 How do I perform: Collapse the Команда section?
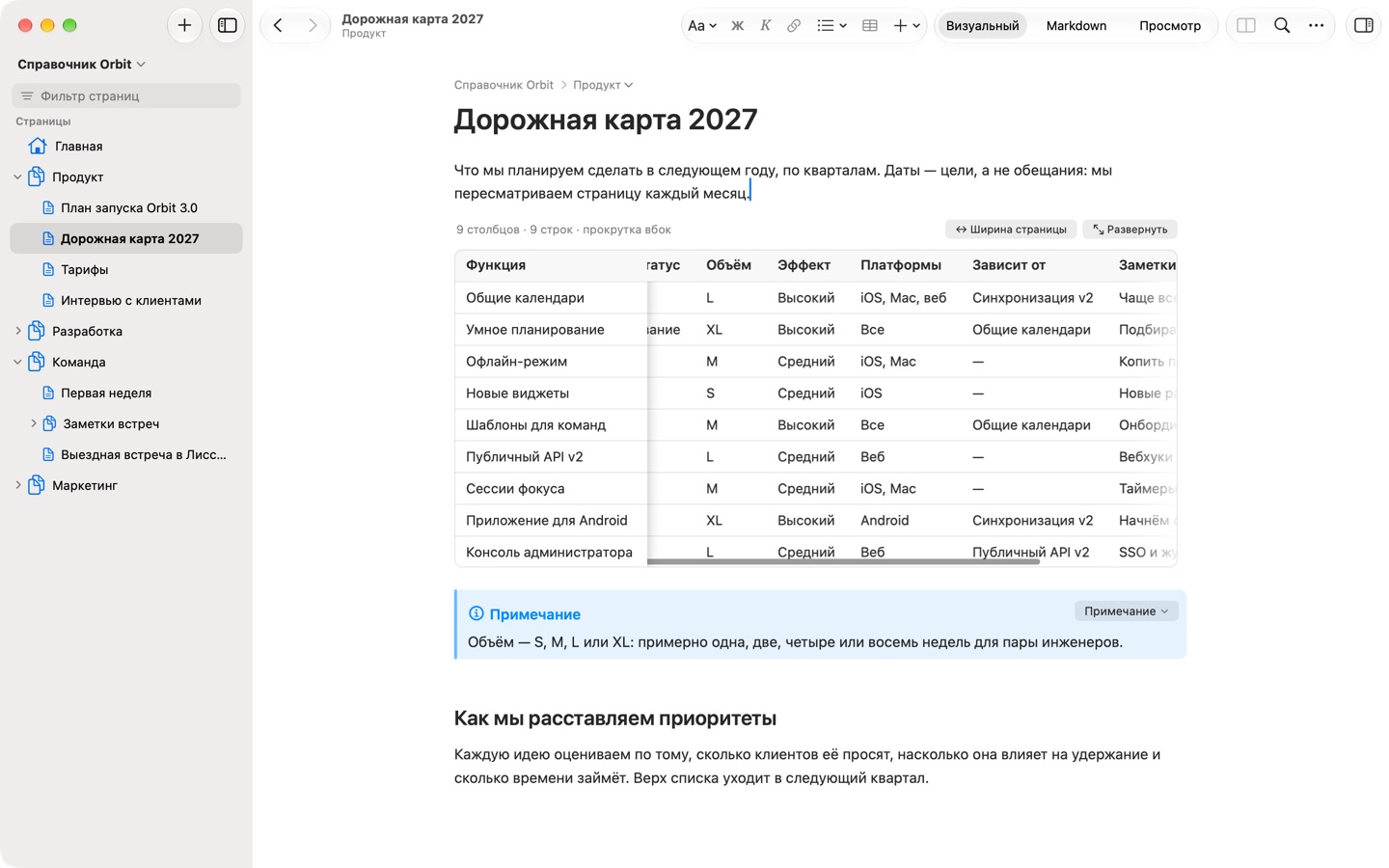coord(17,363)
